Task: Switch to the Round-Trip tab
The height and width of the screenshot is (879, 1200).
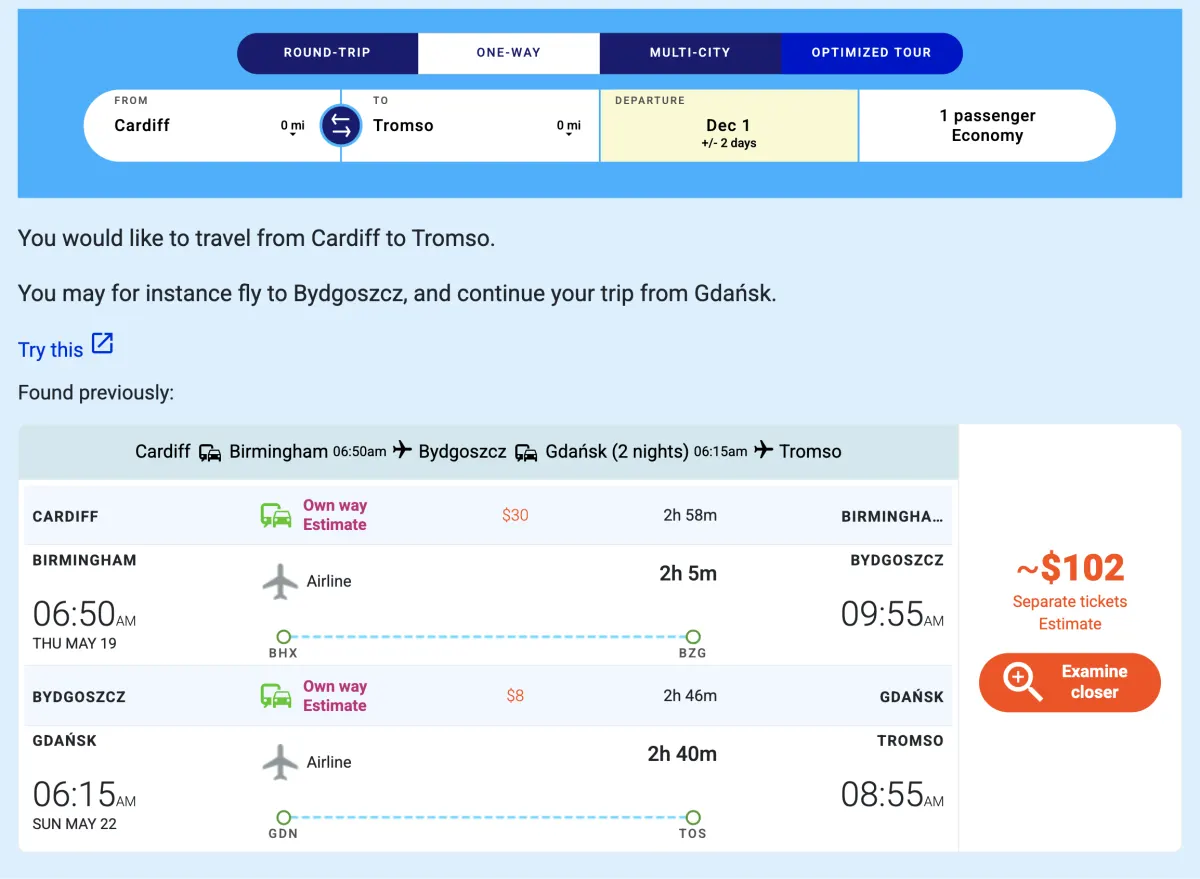Action: [327, 53]
